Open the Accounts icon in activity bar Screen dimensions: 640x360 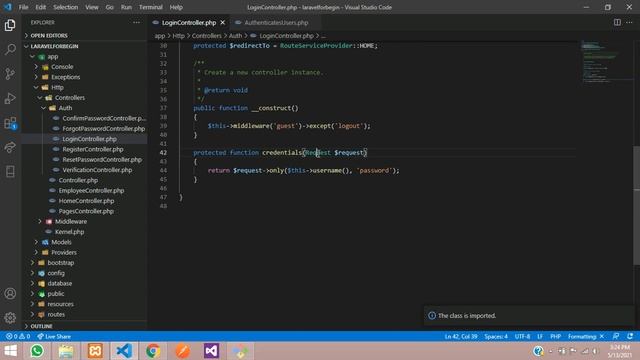coord(10,293)
